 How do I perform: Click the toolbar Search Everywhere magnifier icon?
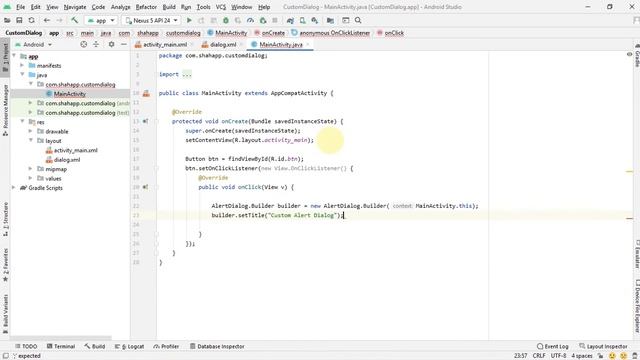tap(358, 20)
